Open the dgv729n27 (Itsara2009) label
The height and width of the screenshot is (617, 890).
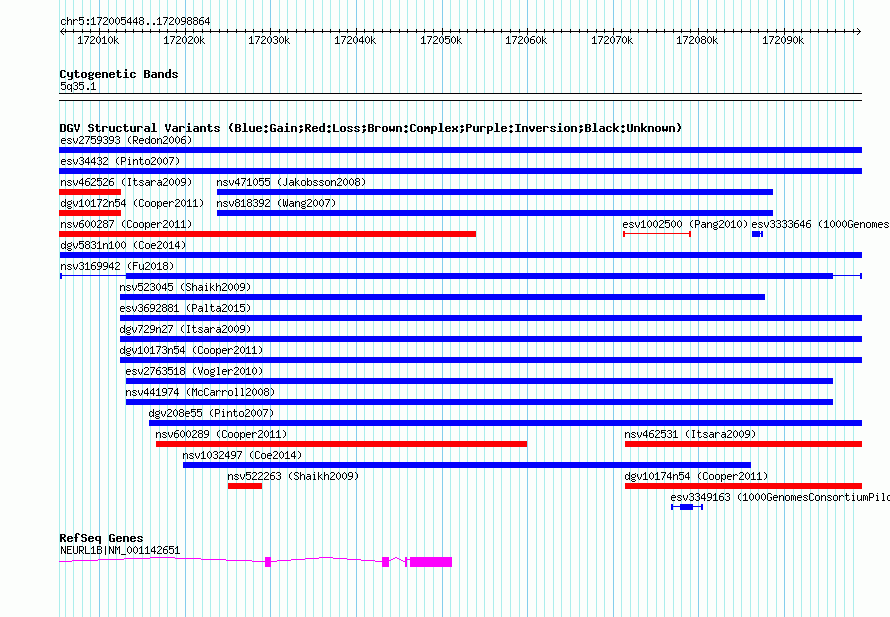tap(185, 329)
